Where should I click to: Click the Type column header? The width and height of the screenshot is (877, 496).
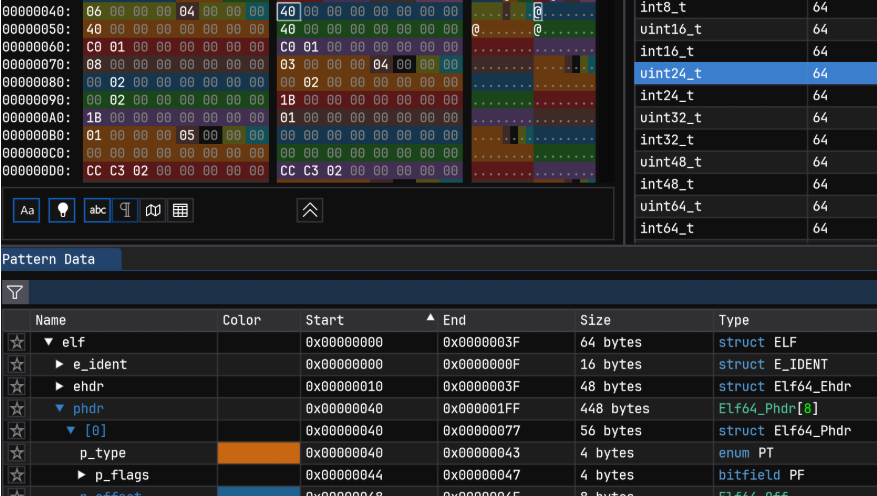pyautogui.click(x=734, y=320)
